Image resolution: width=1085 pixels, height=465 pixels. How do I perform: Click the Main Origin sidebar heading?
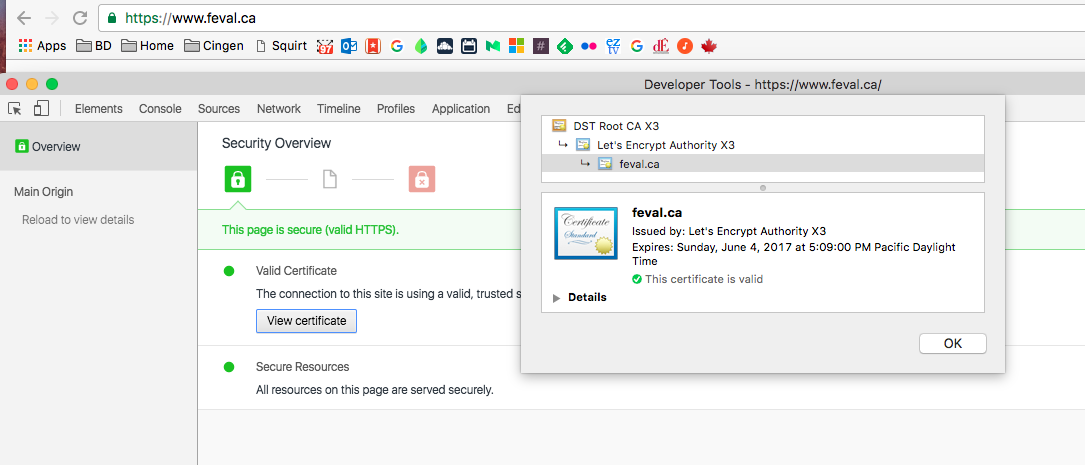click(x=44, y=192)
